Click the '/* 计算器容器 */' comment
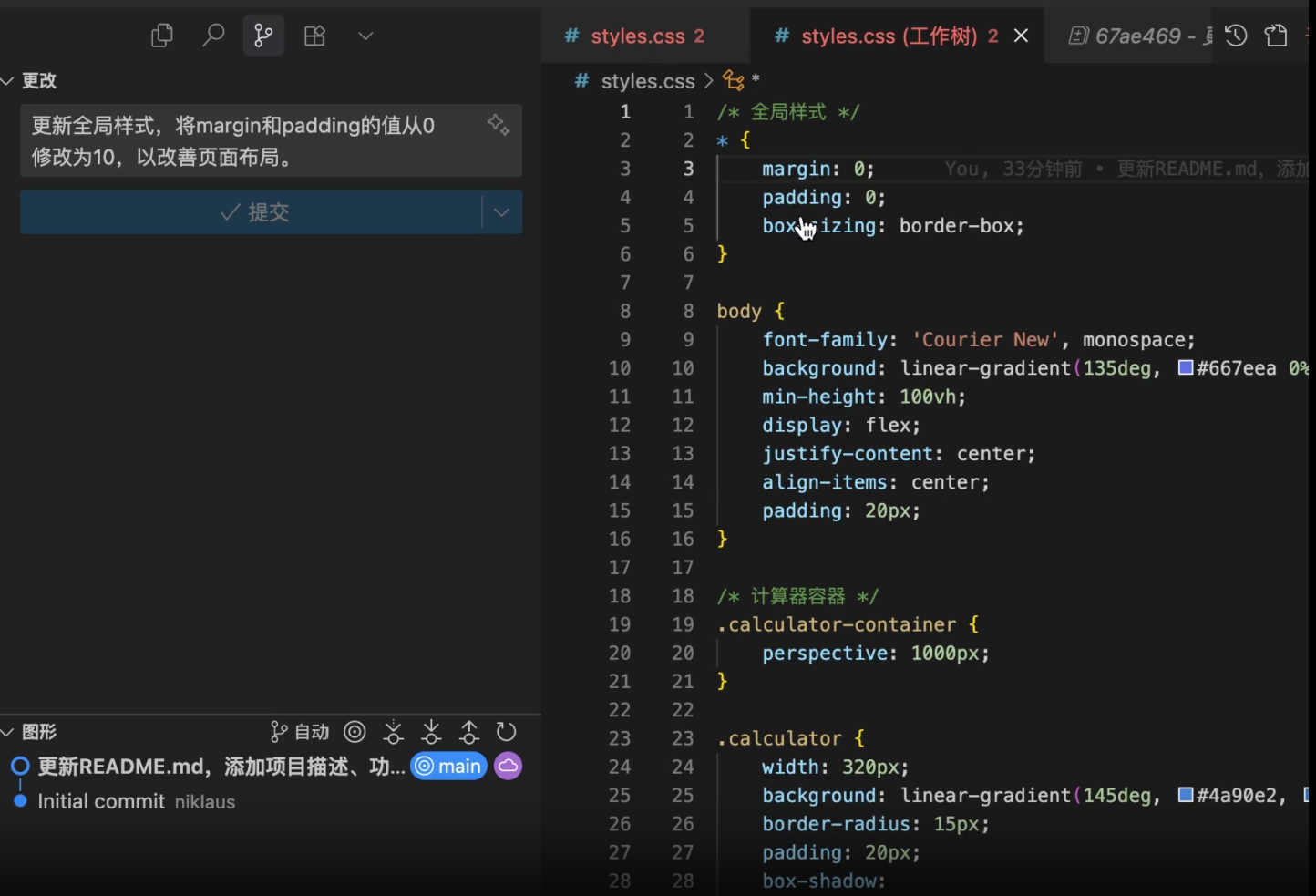This screenshot has height=896, width=1316. 797,596
